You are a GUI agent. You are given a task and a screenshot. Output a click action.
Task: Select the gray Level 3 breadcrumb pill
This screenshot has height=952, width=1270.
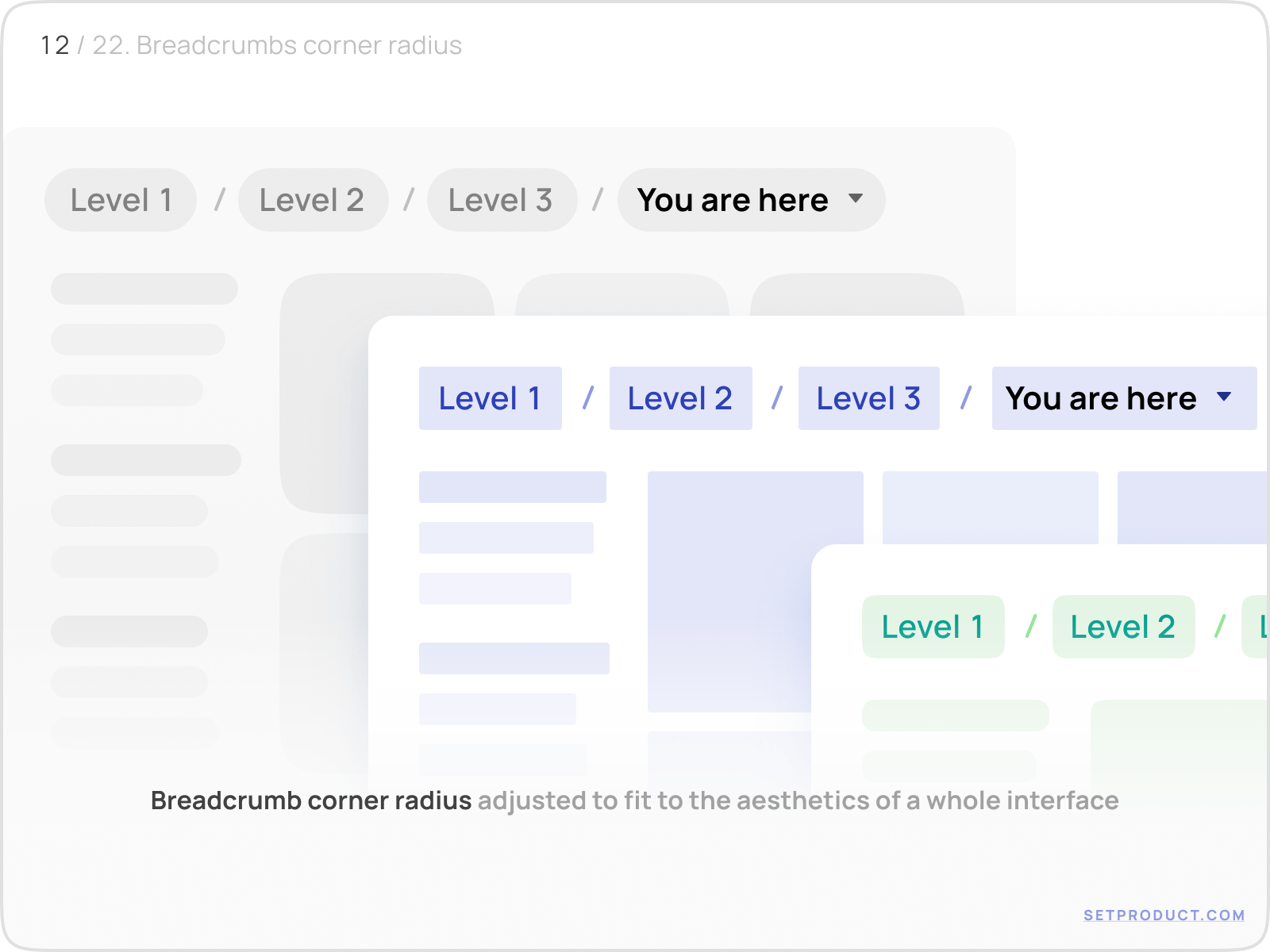tap(502, 200)
